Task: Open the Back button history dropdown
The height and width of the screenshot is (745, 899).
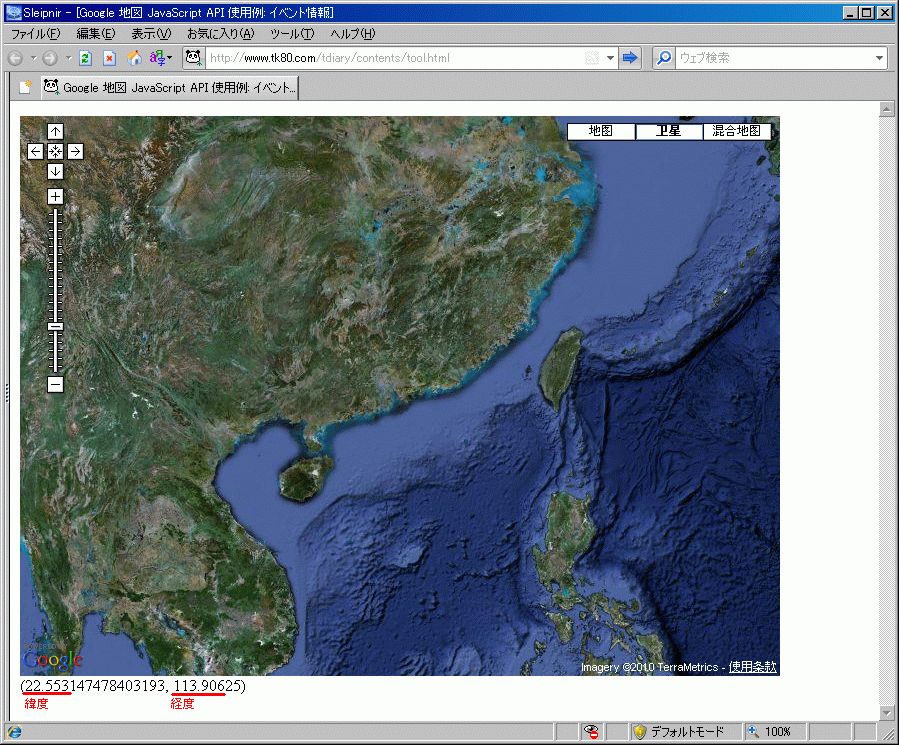Action: click(33, 58)
